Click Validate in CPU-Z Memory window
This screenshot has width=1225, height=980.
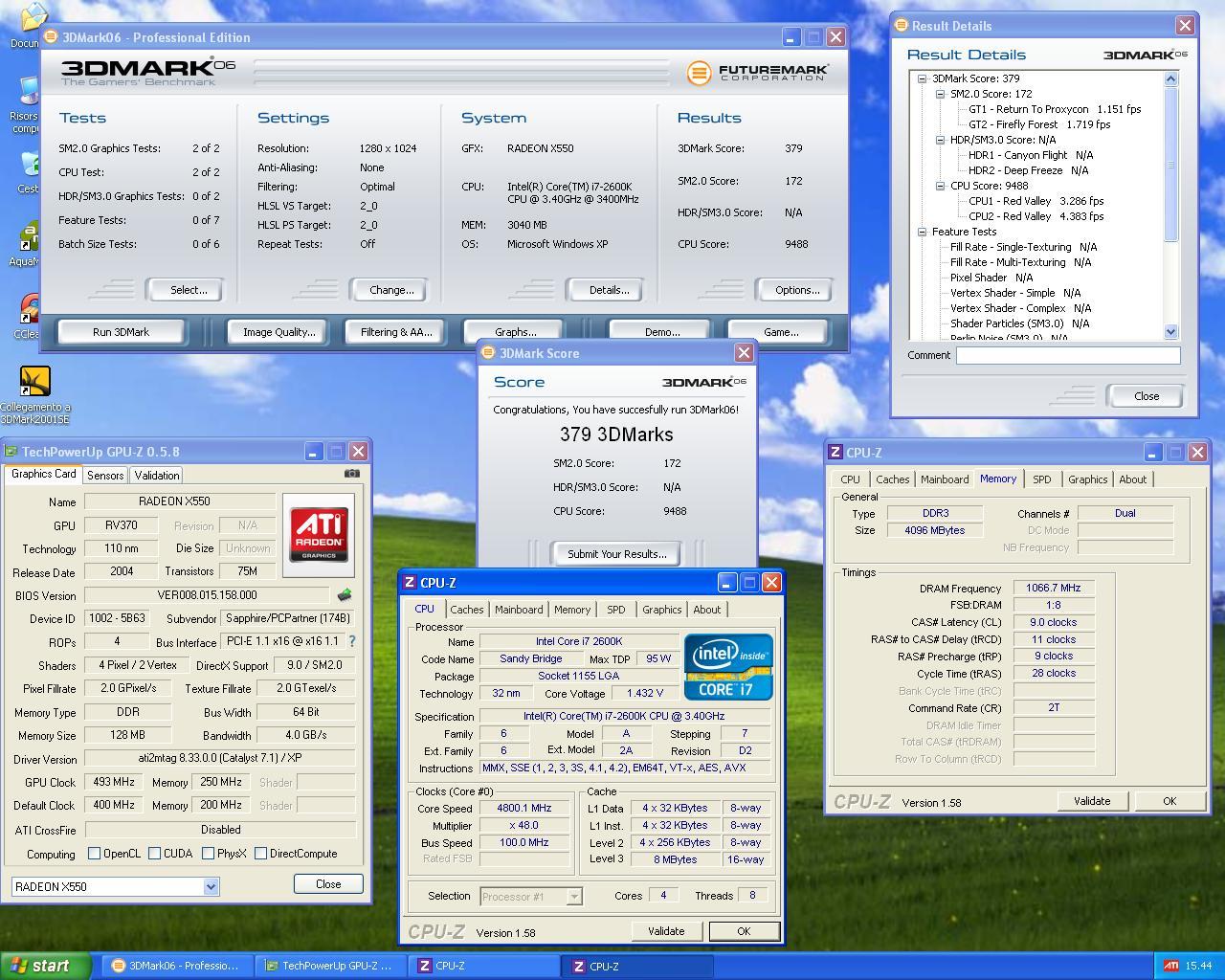1092,801
